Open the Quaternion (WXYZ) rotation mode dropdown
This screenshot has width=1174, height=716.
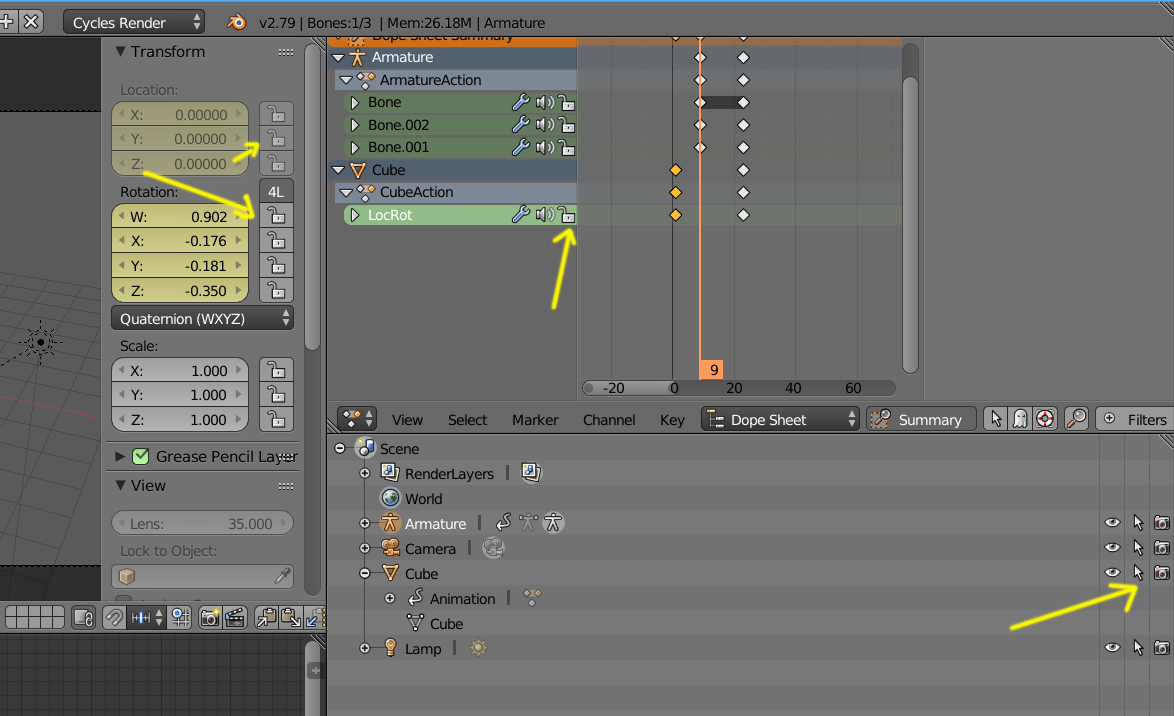tap(202, 318)
